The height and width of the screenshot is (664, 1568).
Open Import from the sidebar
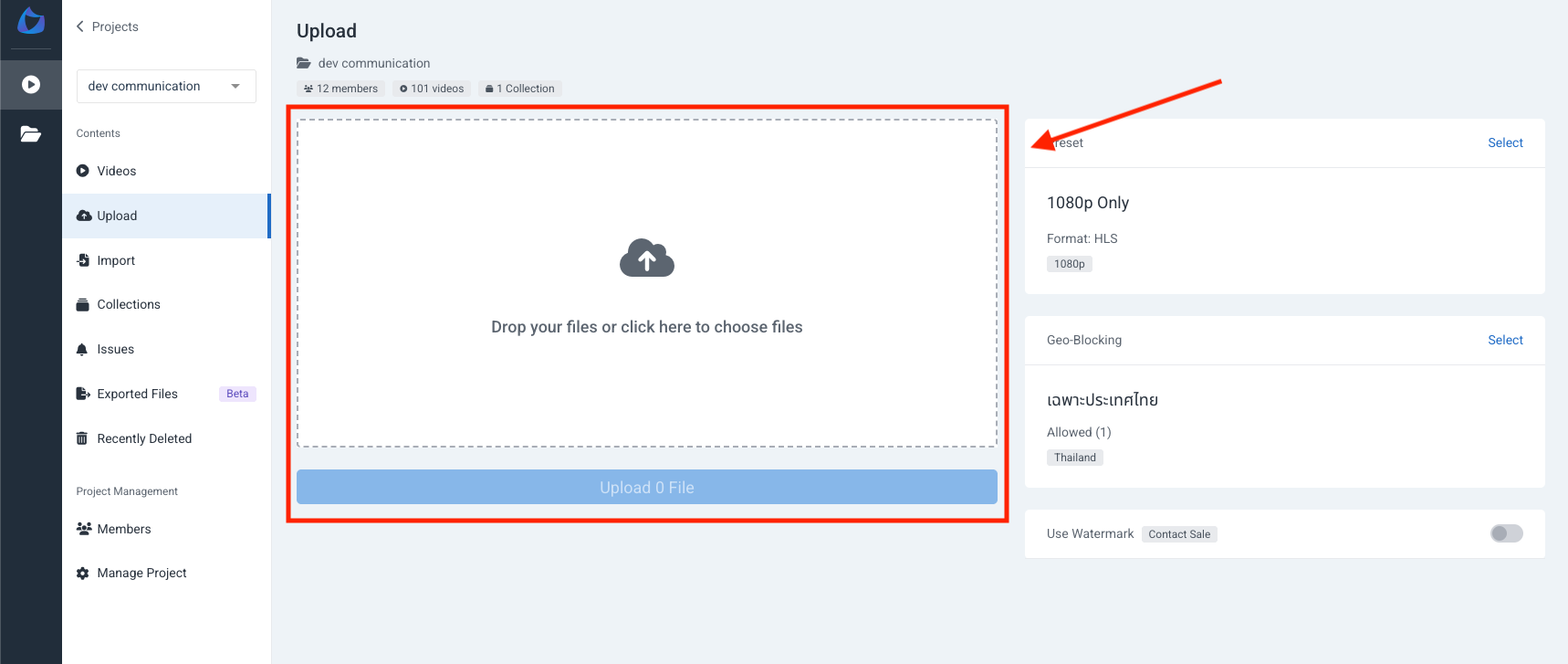pos(116,260)
